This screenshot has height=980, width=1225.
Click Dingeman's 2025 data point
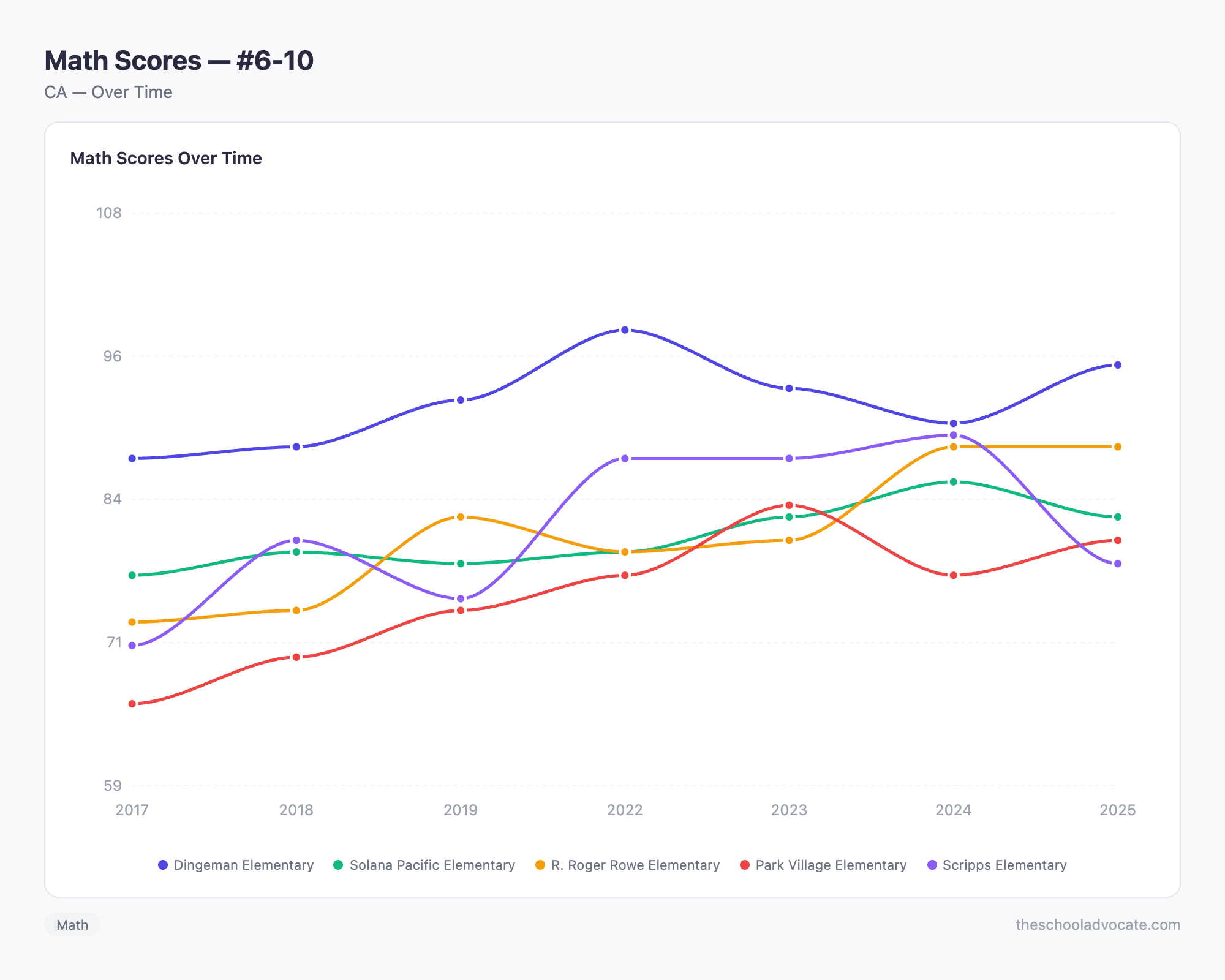click(1117, 365)
